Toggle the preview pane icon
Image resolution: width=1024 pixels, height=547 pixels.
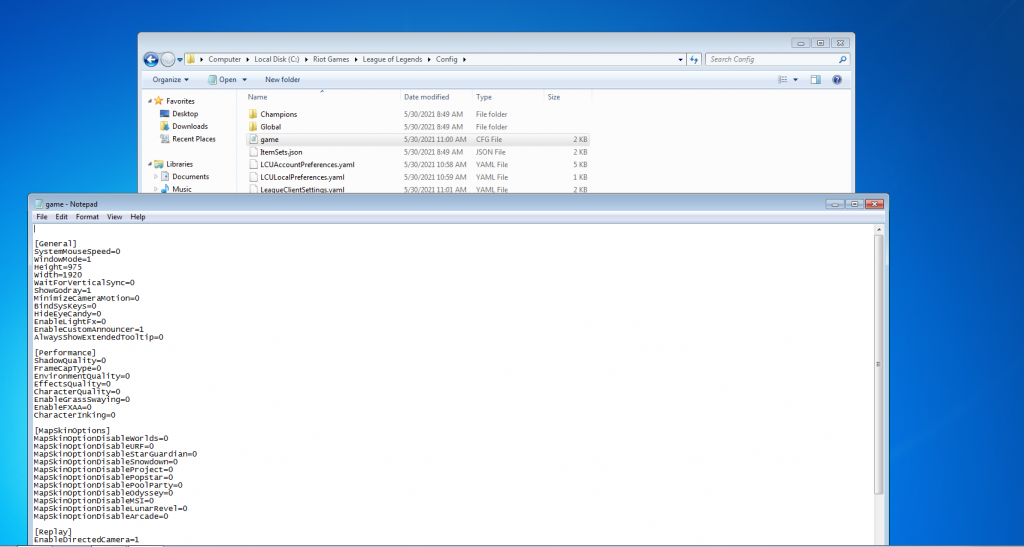click(815, 80)
